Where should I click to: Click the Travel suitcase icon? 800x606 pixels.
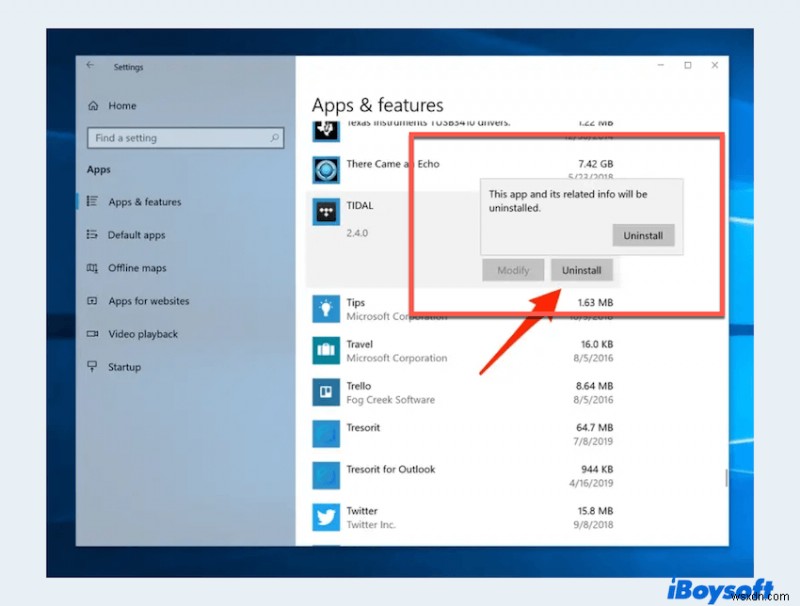pos(326,350)
